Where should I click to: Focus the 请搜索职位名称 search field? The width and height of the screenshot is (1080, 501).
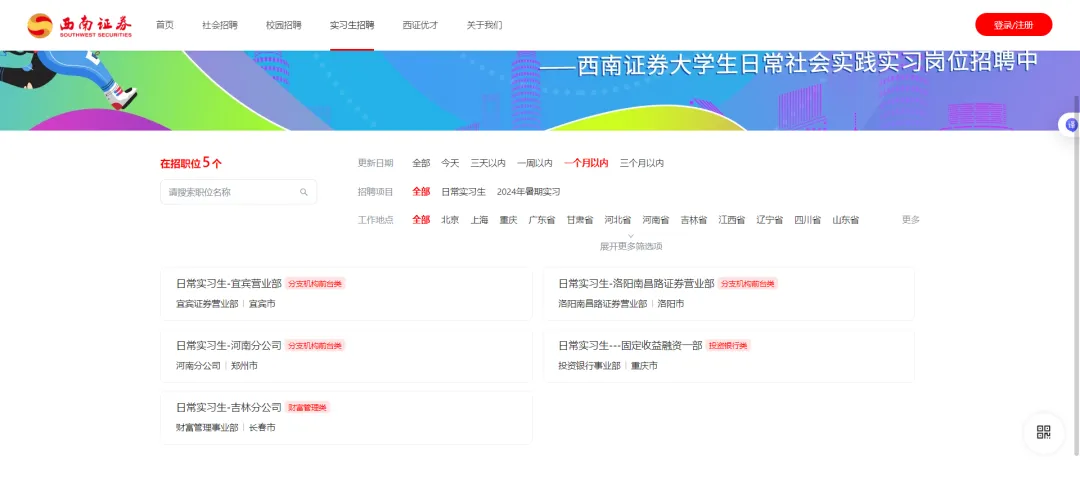pyautogui.click(x=238, y=192)
